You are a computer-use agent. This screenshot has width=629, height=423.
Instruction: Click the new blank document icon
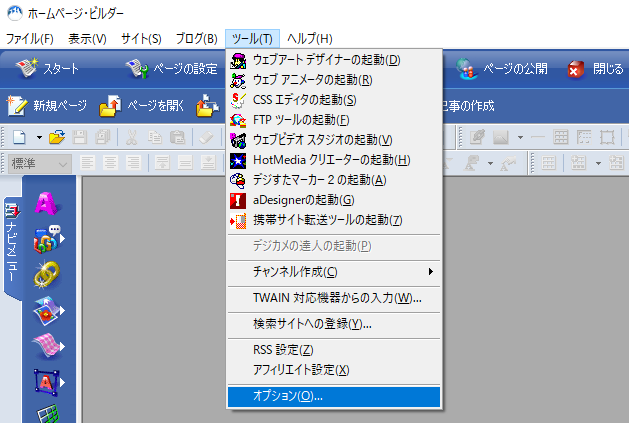pyautogui.click(x=19, y=137)
